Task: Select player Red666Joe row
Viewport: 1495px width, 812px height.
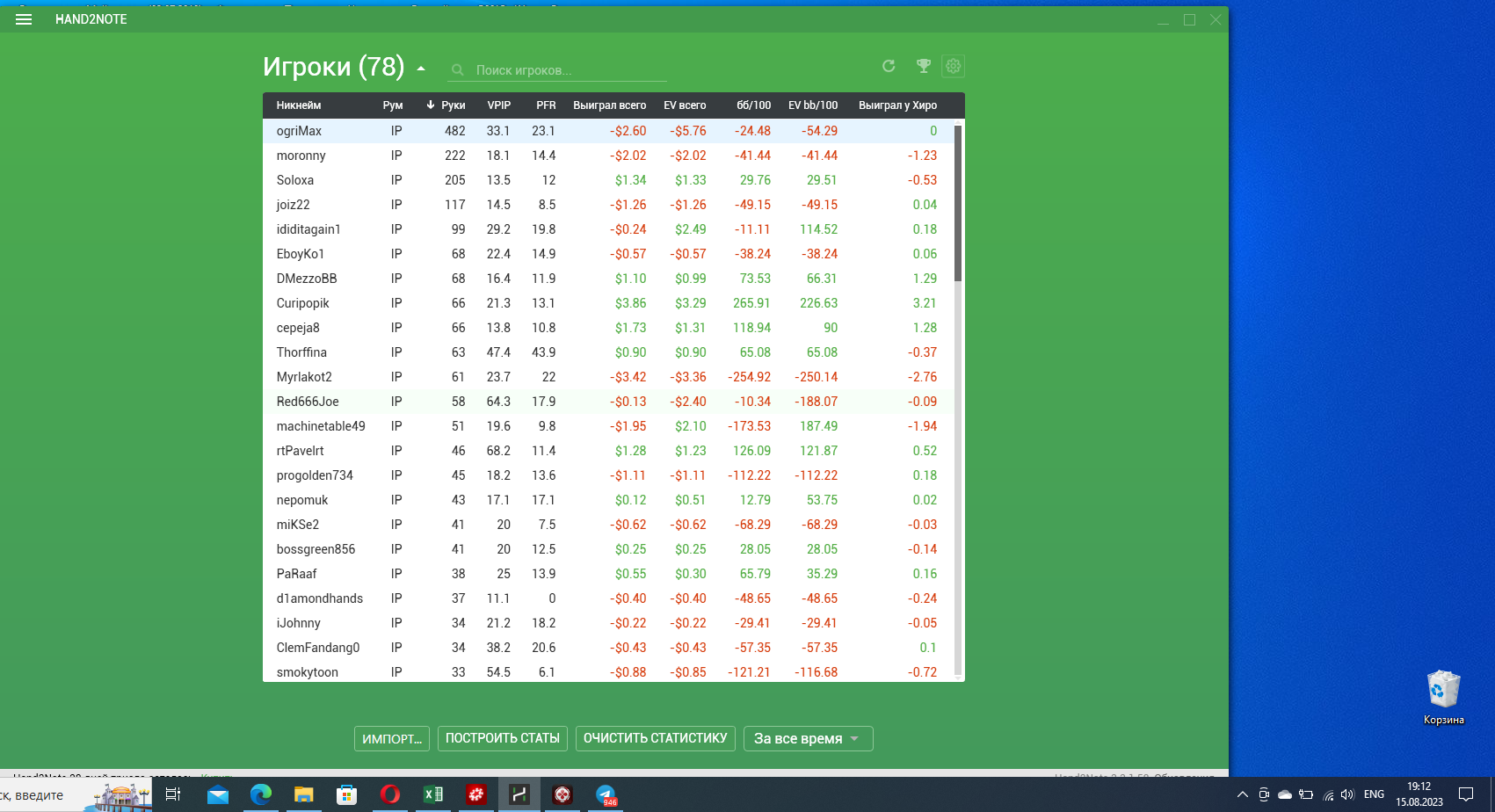Action: [608, 402]
